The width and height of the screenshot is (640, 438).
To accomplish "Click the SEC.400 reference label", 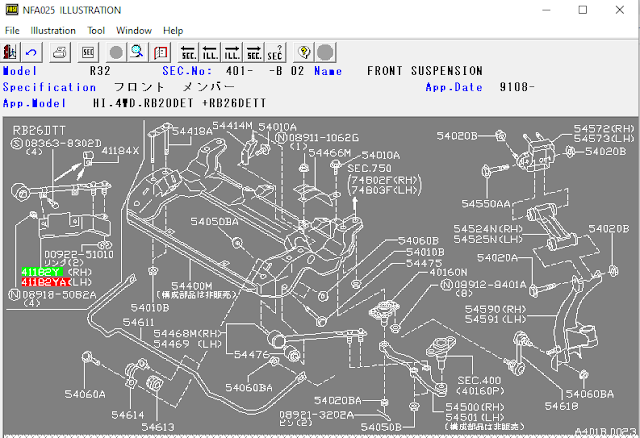I will [x=479, y=380].
